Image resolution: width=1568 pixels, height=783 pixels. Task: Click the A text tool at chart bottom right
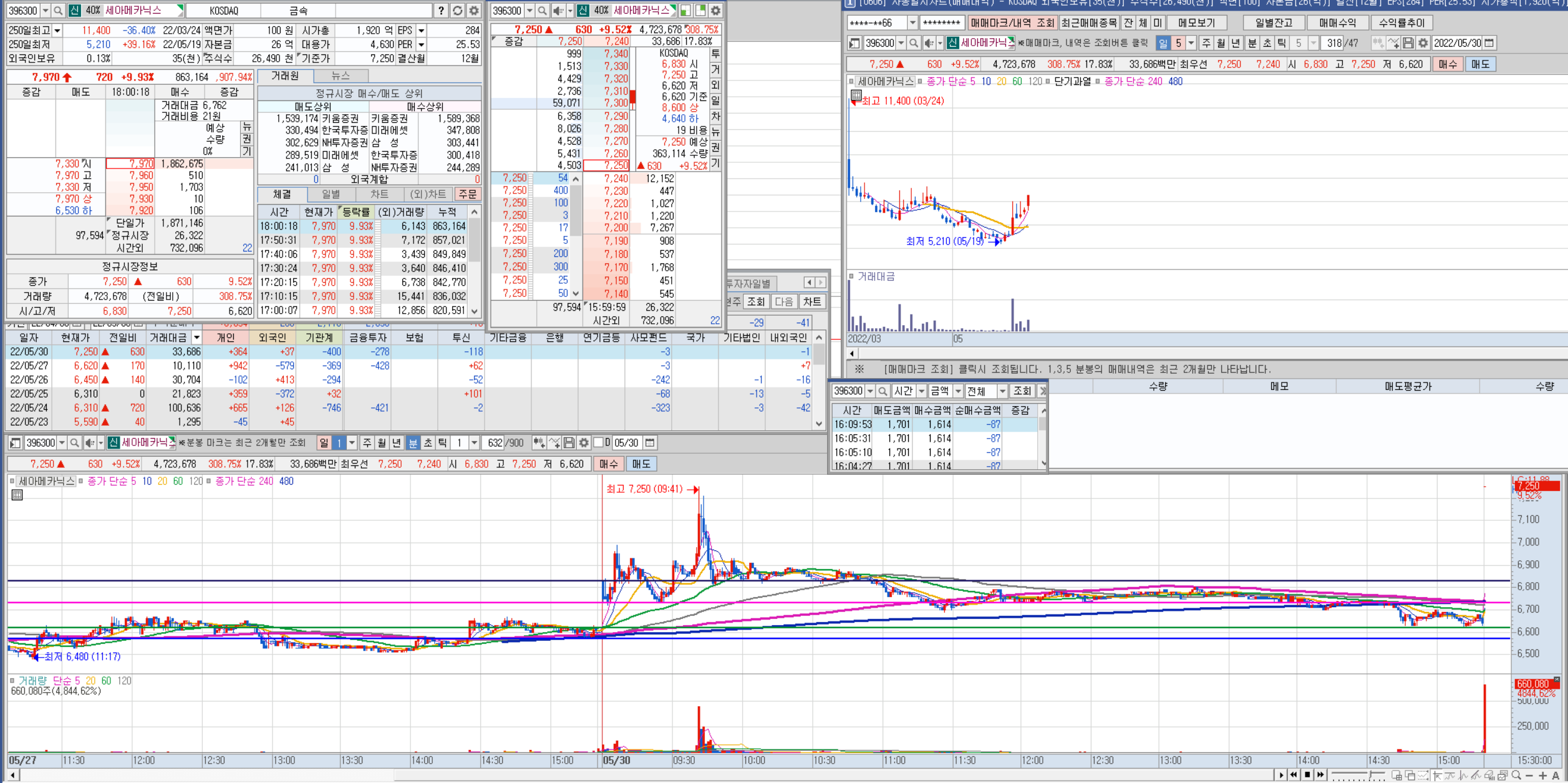1556,776
